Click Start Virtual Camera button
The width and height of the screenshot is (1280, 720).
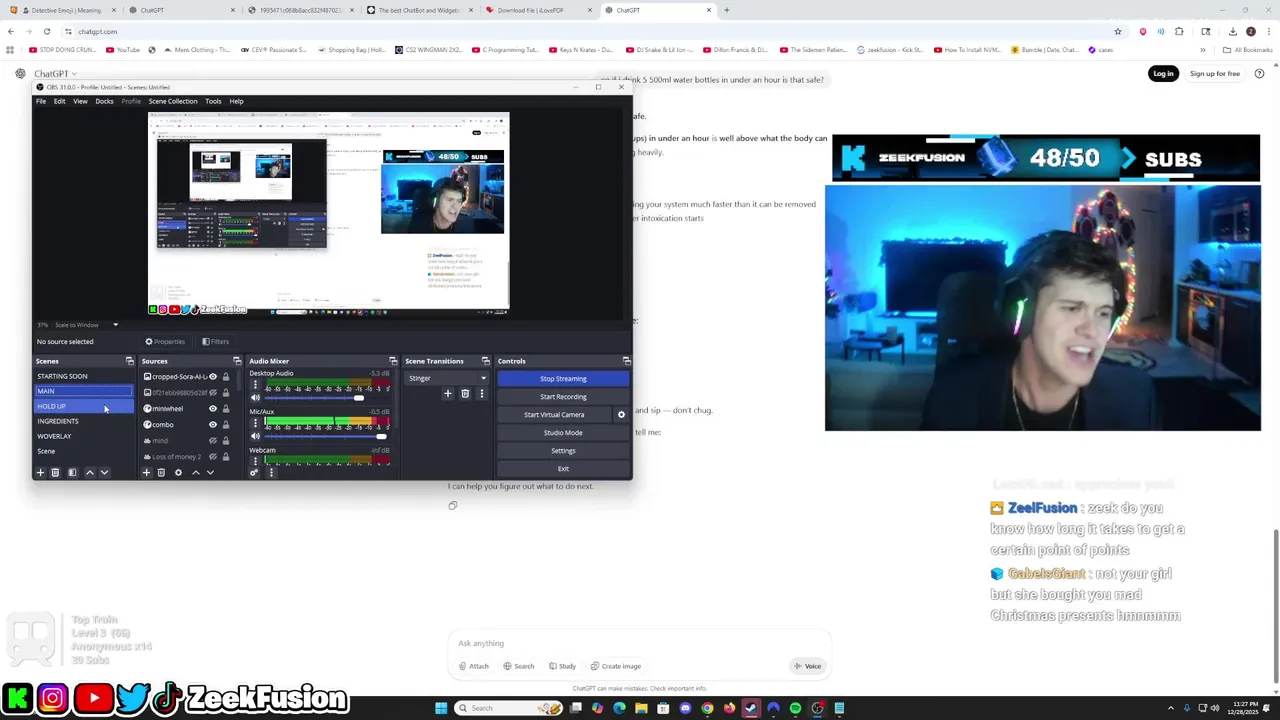[x=554, y=415]
